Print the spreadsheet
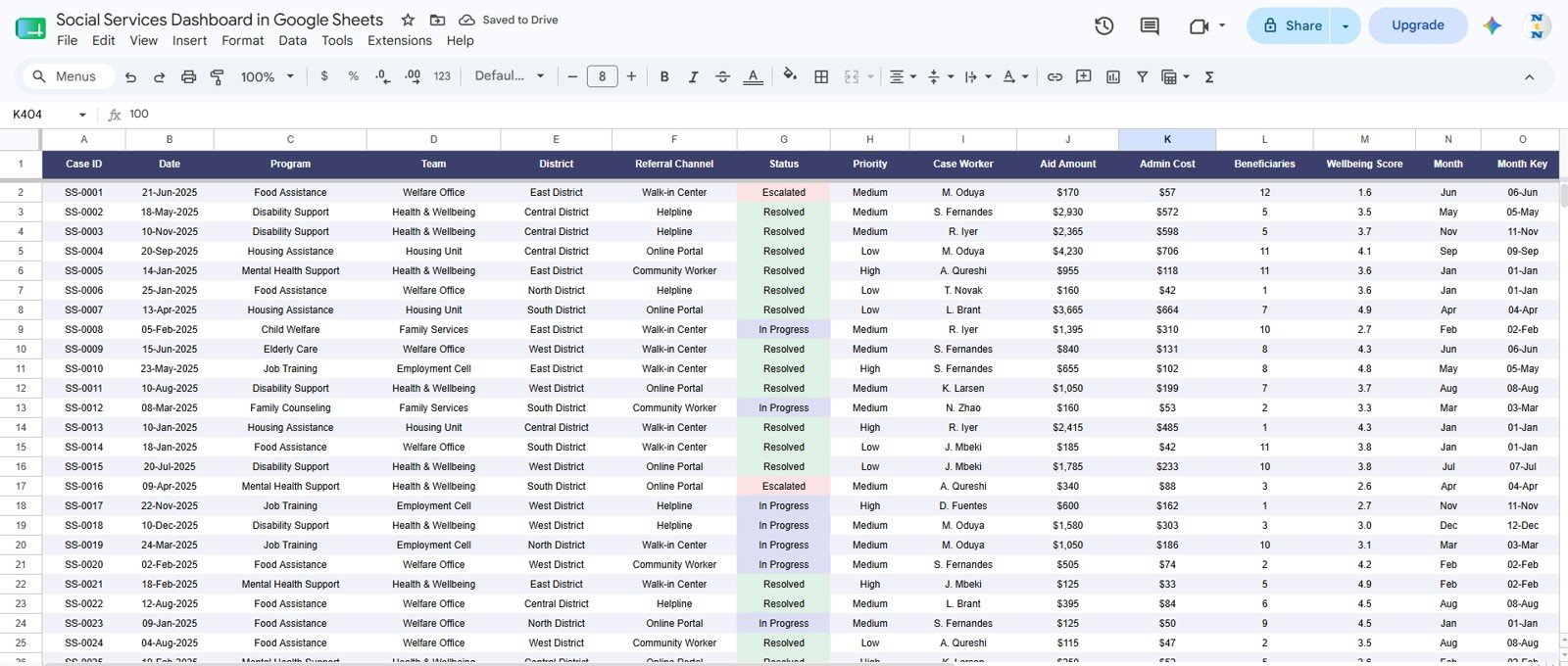The image size is (1568, 666). tap(188, 76)
